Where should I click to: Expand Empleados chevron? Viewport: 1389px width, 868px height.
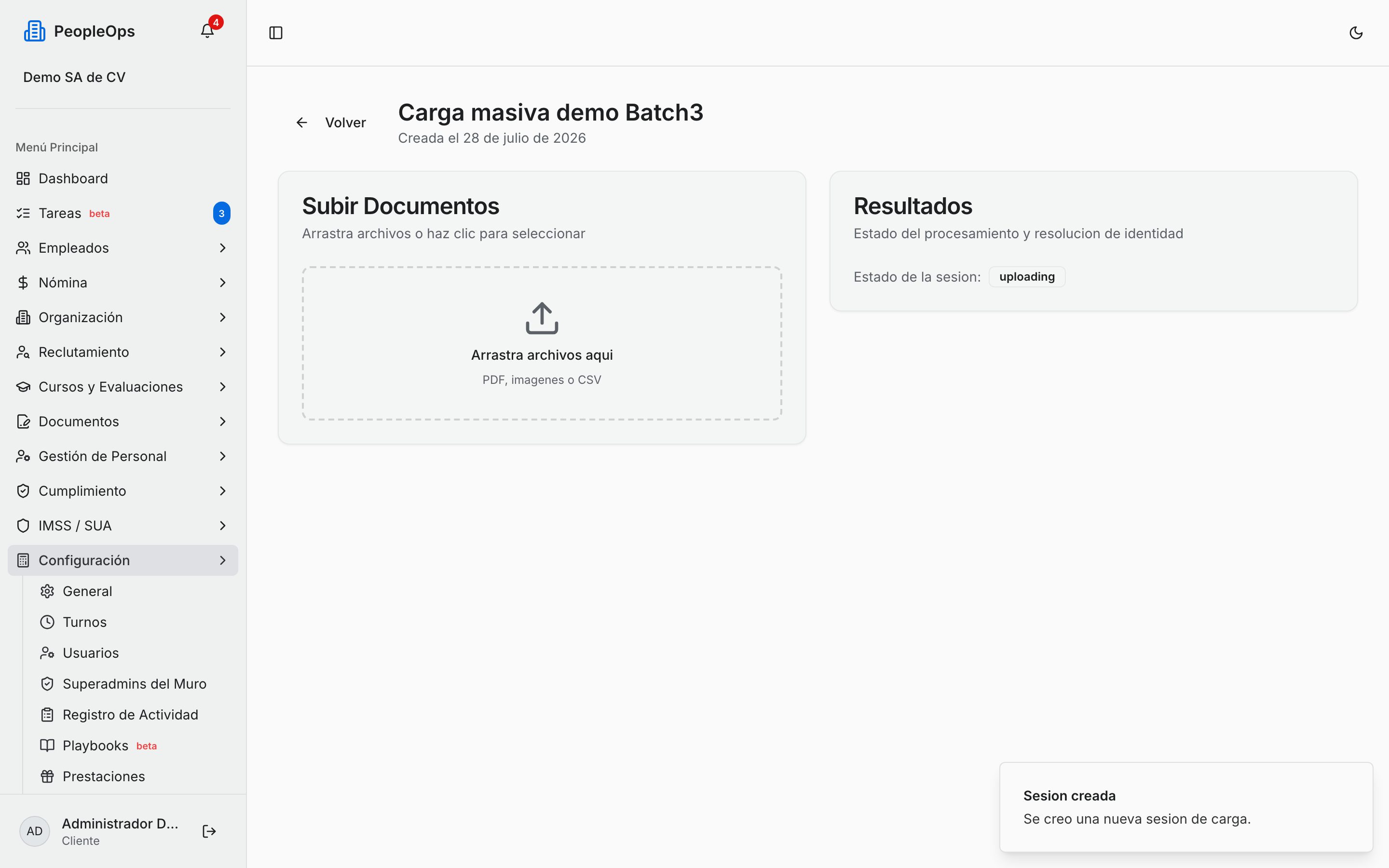pyautogui.click(x=223, y=248)
